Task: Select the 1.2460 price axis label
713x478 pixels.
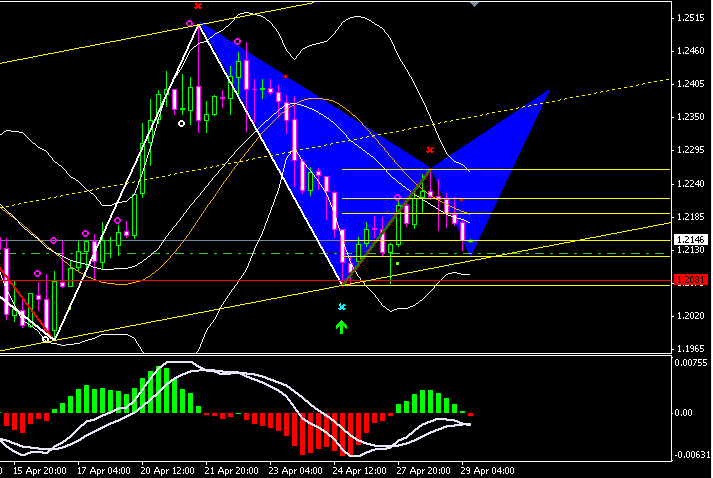Action: point(690,51)
